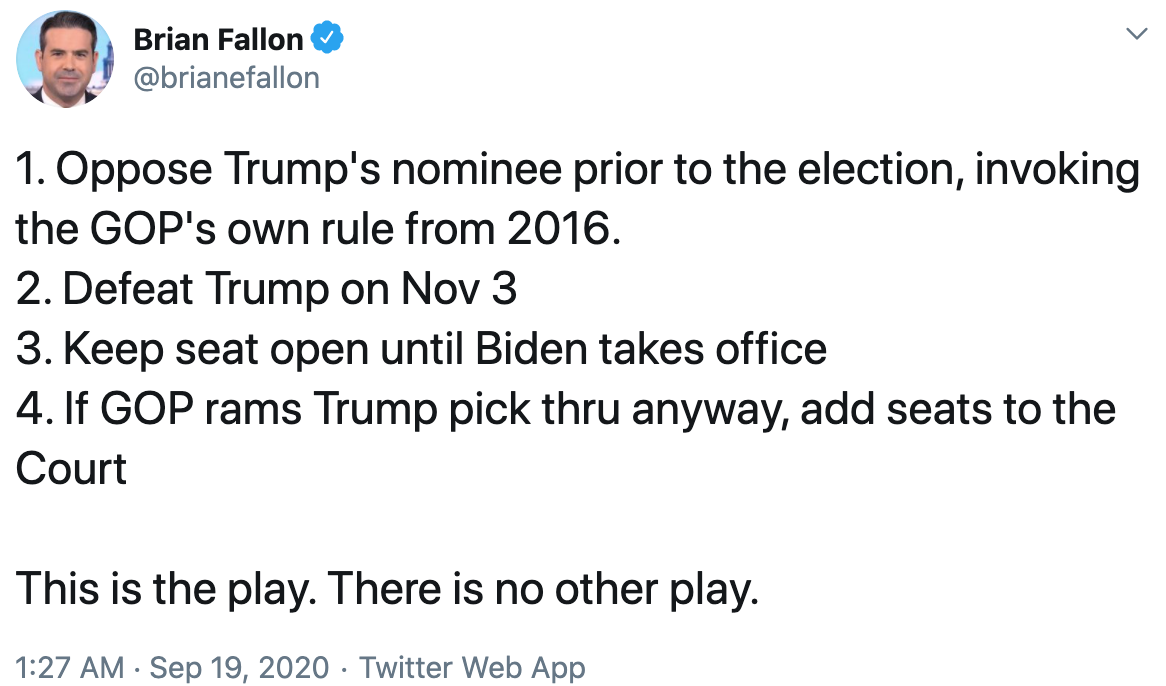The height and width of the screenshot is (686, 1166).
Task: Click the line "2. Defeat Trump on Nov 3"
Action: click(267, 290)
